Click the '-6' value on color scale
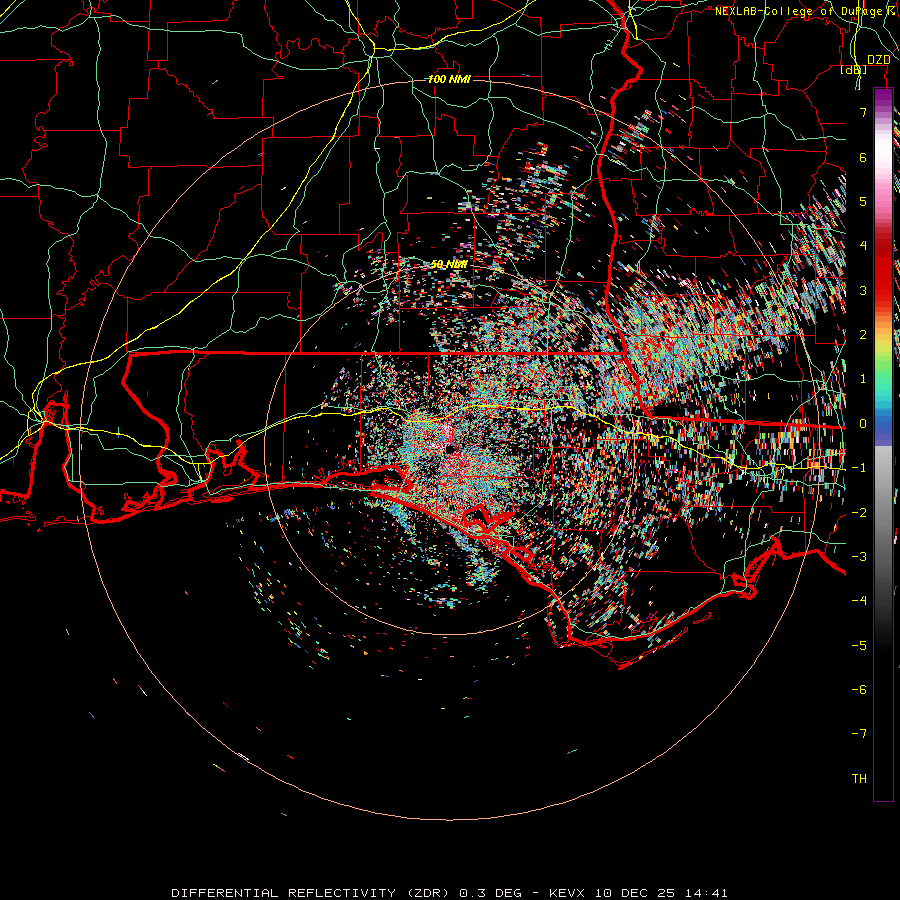The width and height of the screenshot is (900, 900). [x=859, y=690]
